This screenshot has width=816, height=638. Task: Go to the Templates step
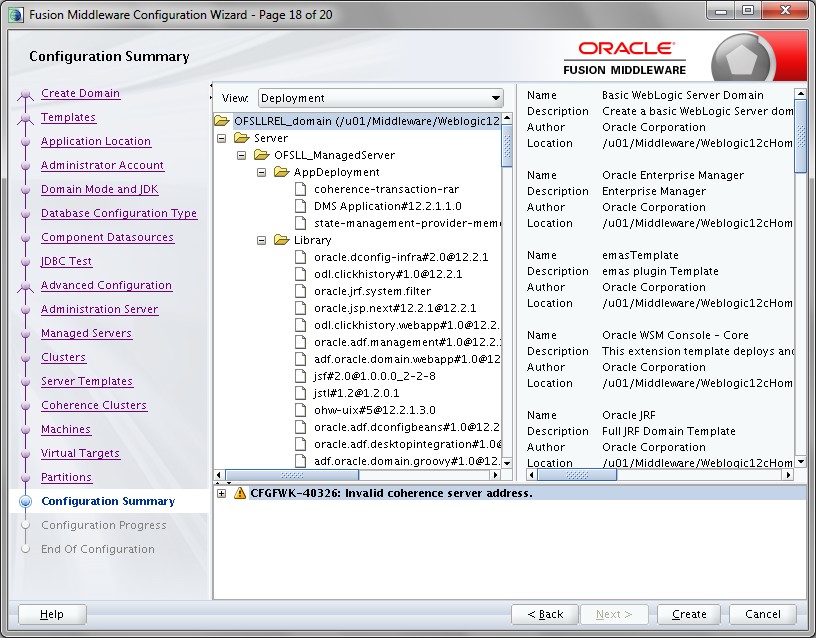click(68, 117)
